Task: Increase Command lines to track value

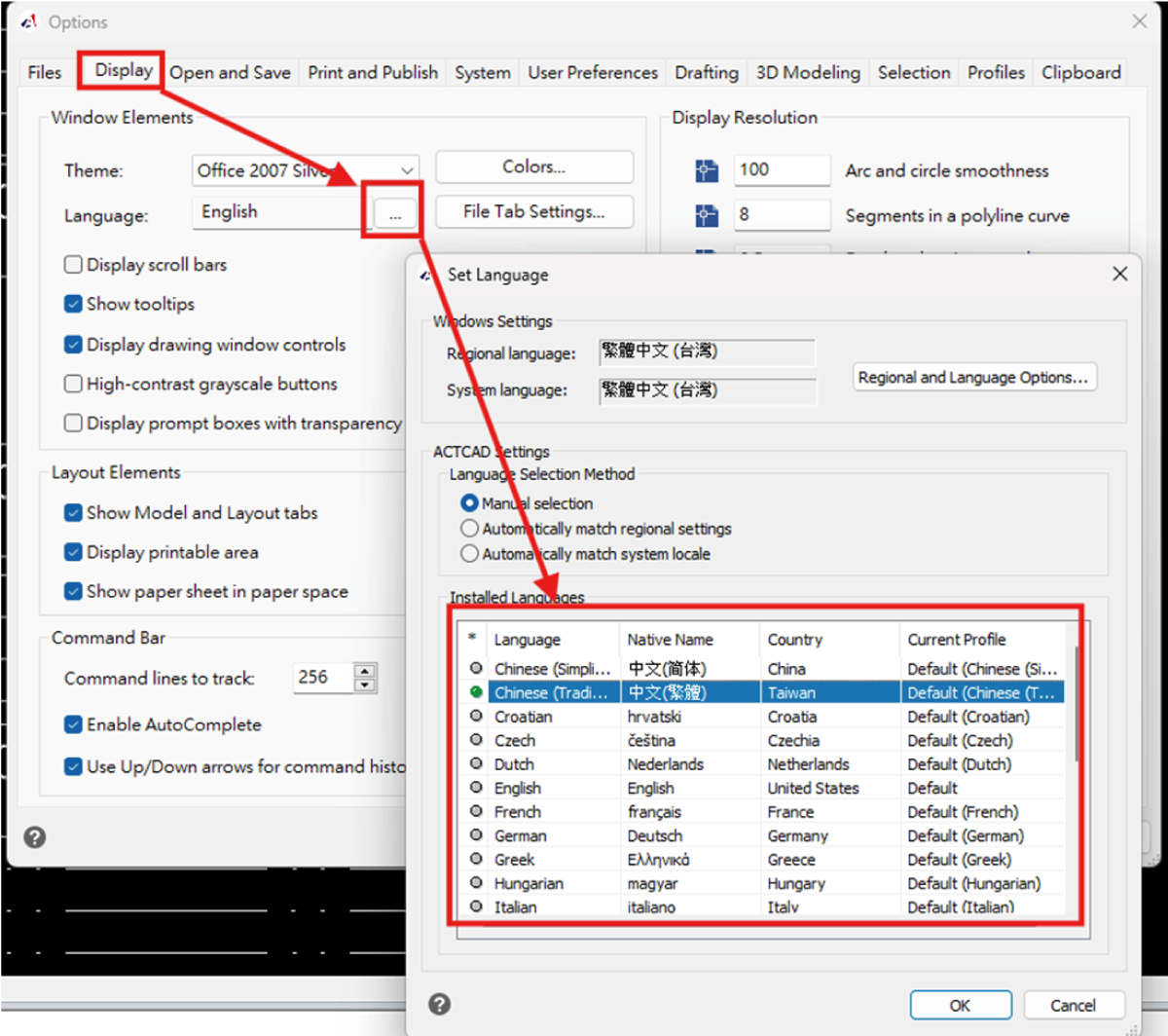Action: [365, 671]
